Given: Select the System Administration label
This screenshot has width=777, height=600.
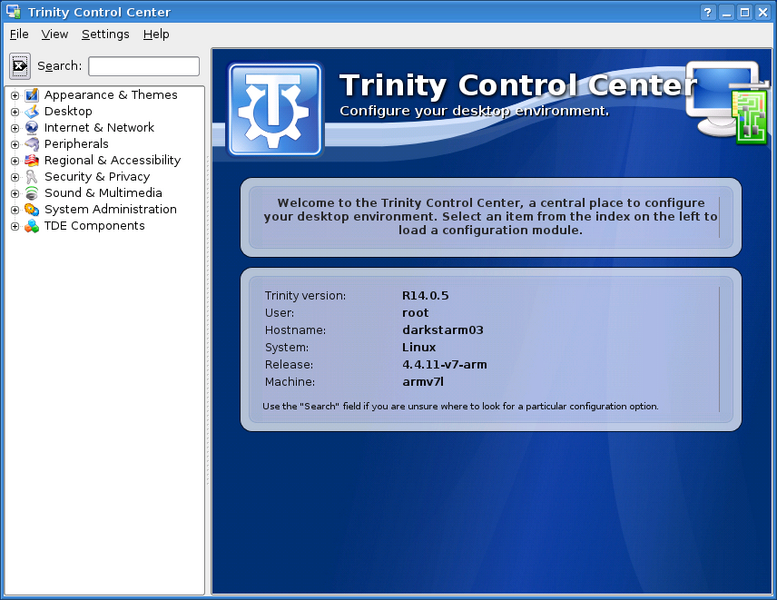Looking at the screenshot, I should pyautogui.click(x=111, y=209).
